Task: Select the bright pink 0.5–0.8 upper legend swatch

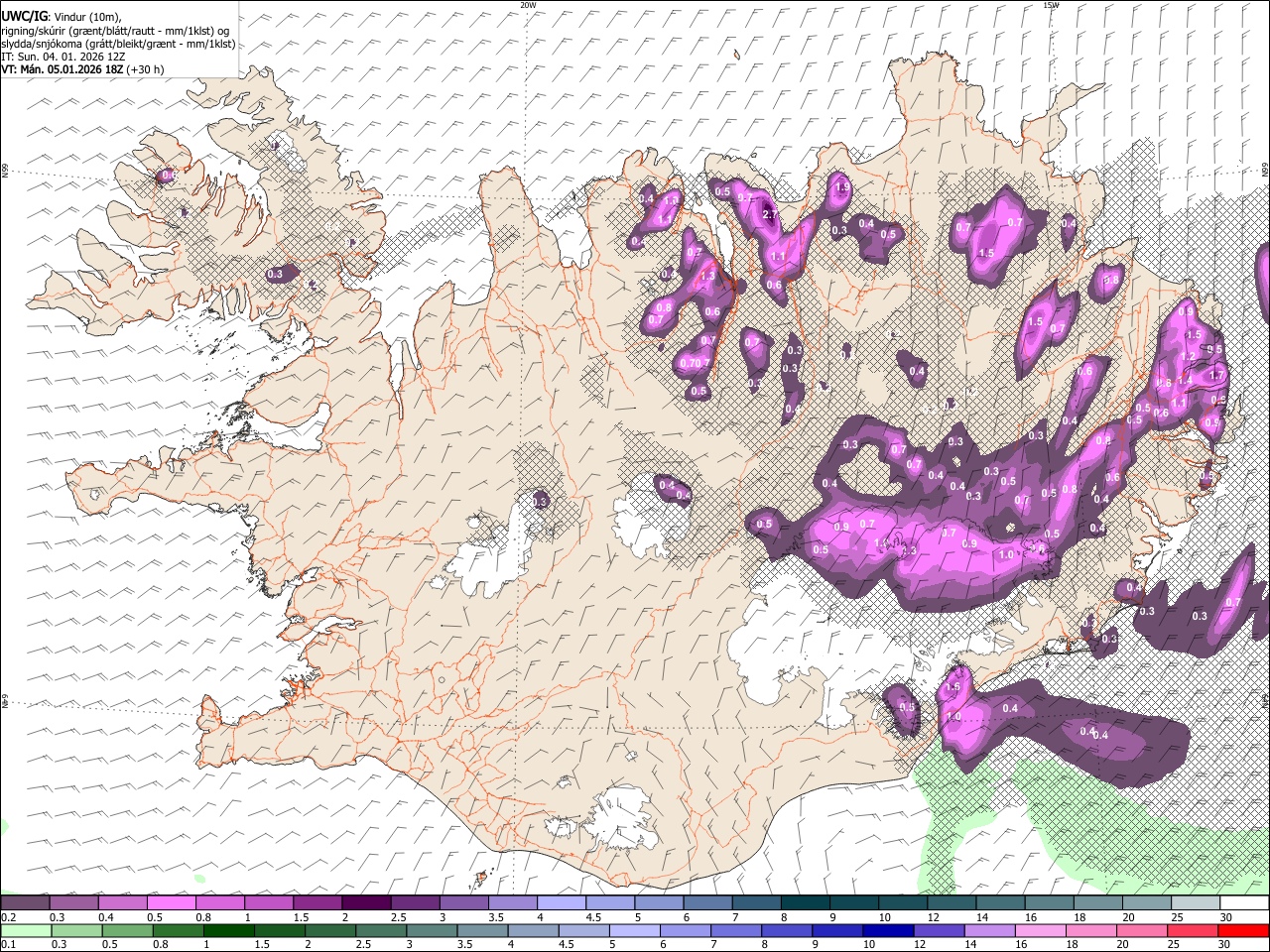Action: pos(172,903)
